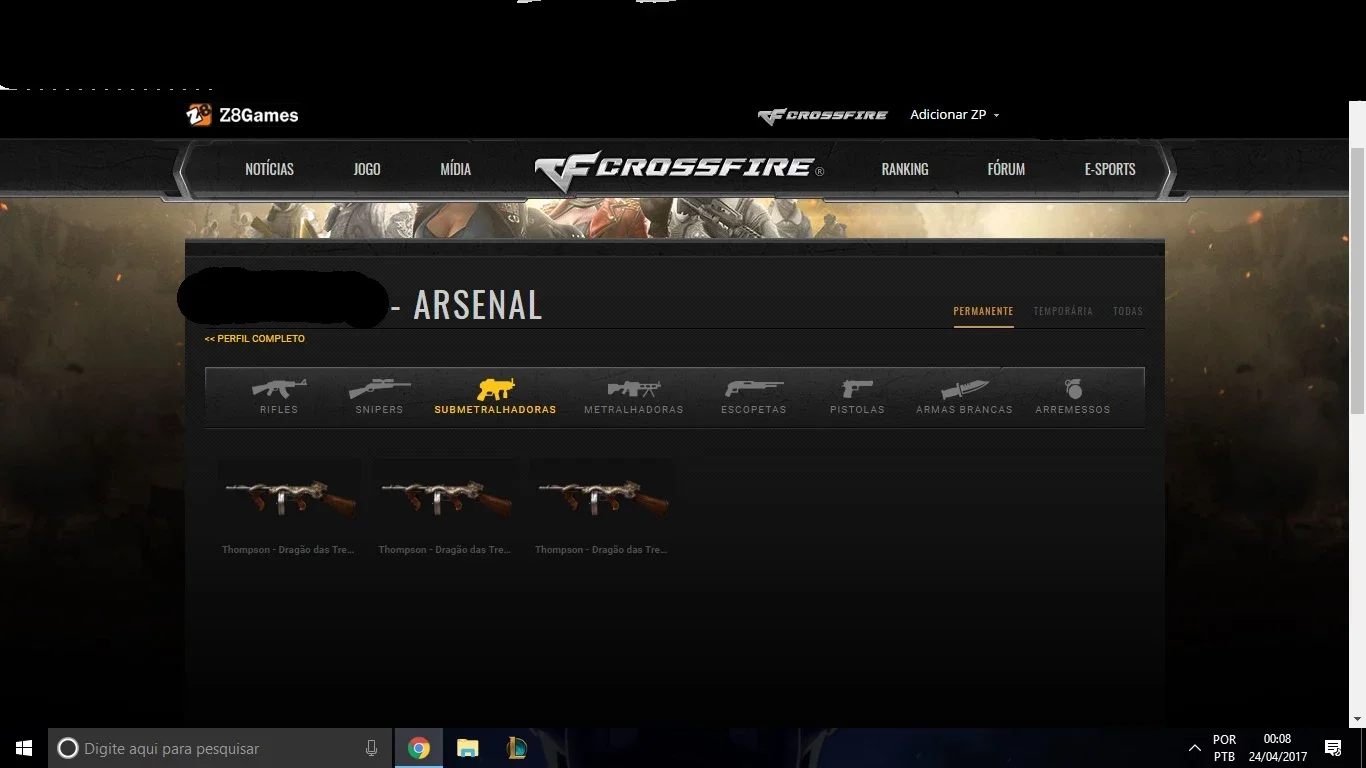Open the Fórum menu
1366x768 pixels.
pos(1006,169)
